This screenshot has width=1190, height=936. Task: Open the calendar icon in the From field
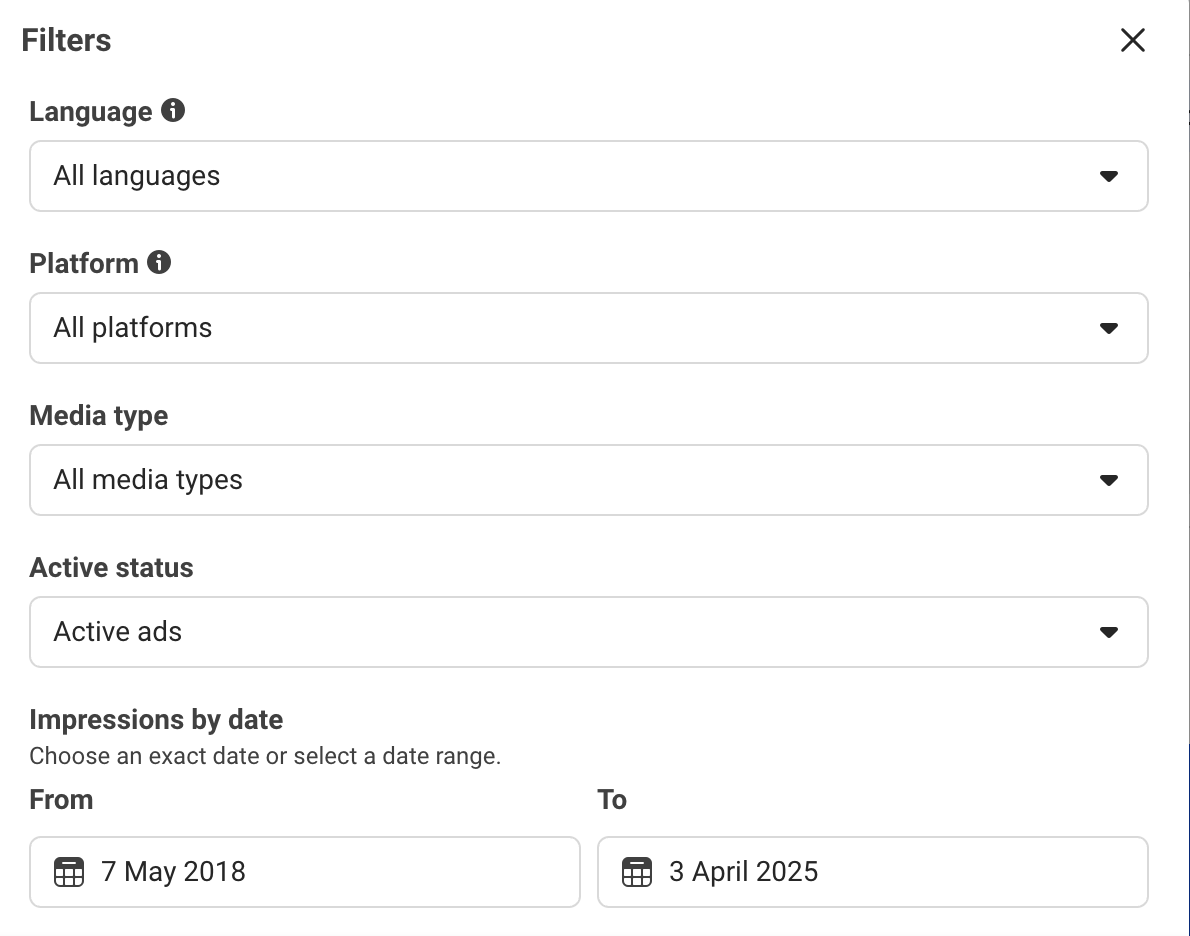point(67,872)
